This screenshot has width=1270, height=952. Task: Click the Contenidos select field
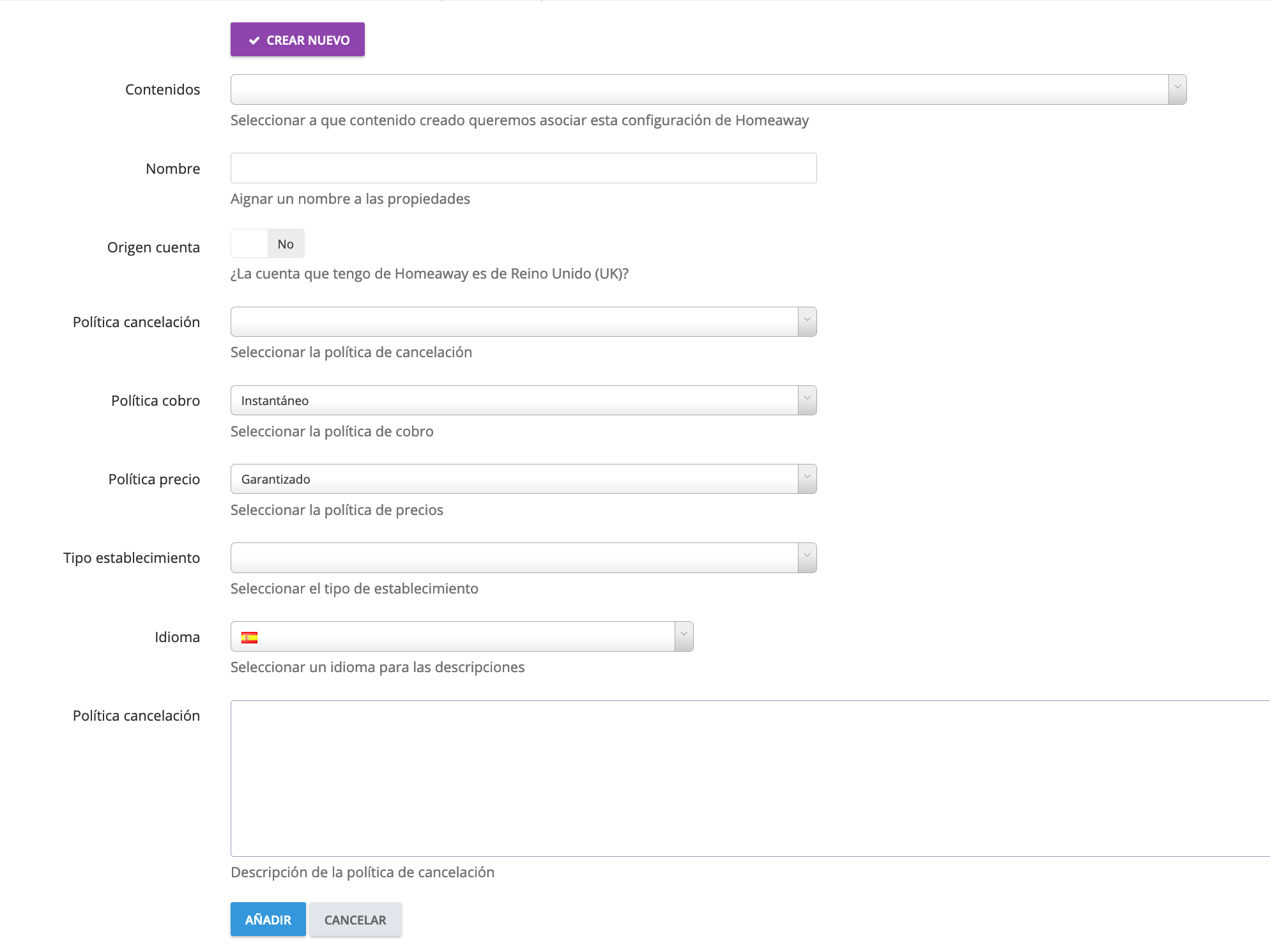pos(699,89)
